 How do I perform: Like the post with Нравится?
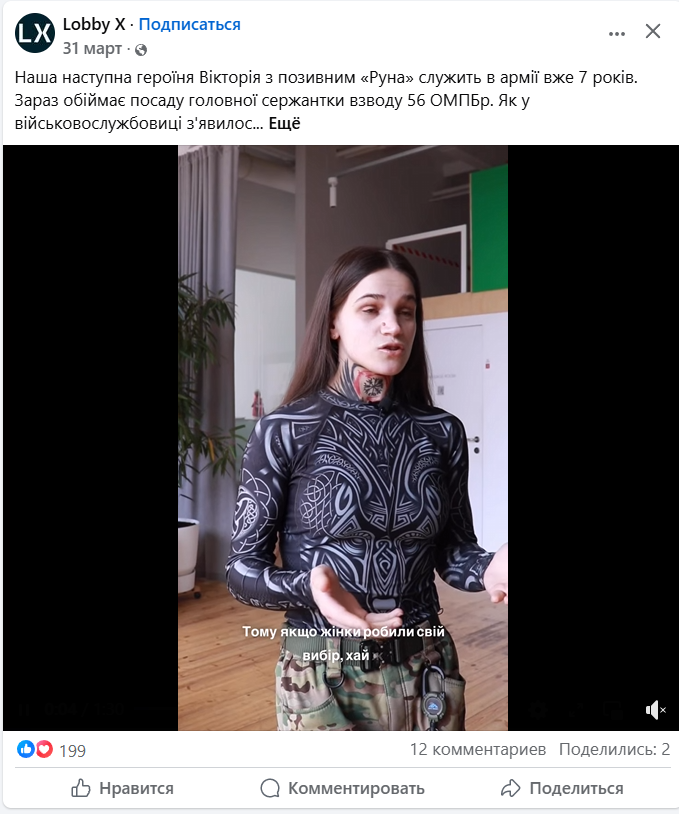(x=122, y=788)
